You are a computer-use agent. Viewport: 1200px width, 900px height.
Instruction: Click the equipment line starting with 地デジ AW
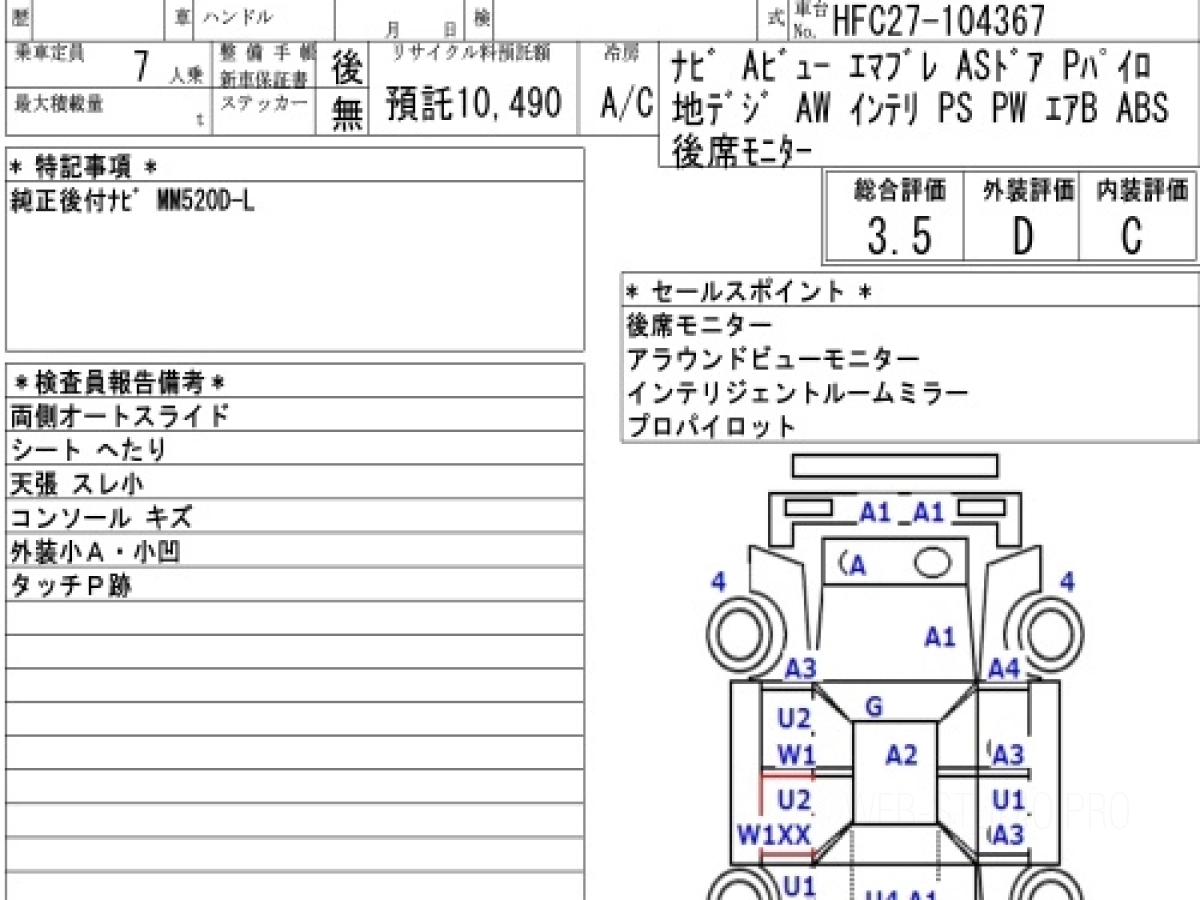pos(920,107)
